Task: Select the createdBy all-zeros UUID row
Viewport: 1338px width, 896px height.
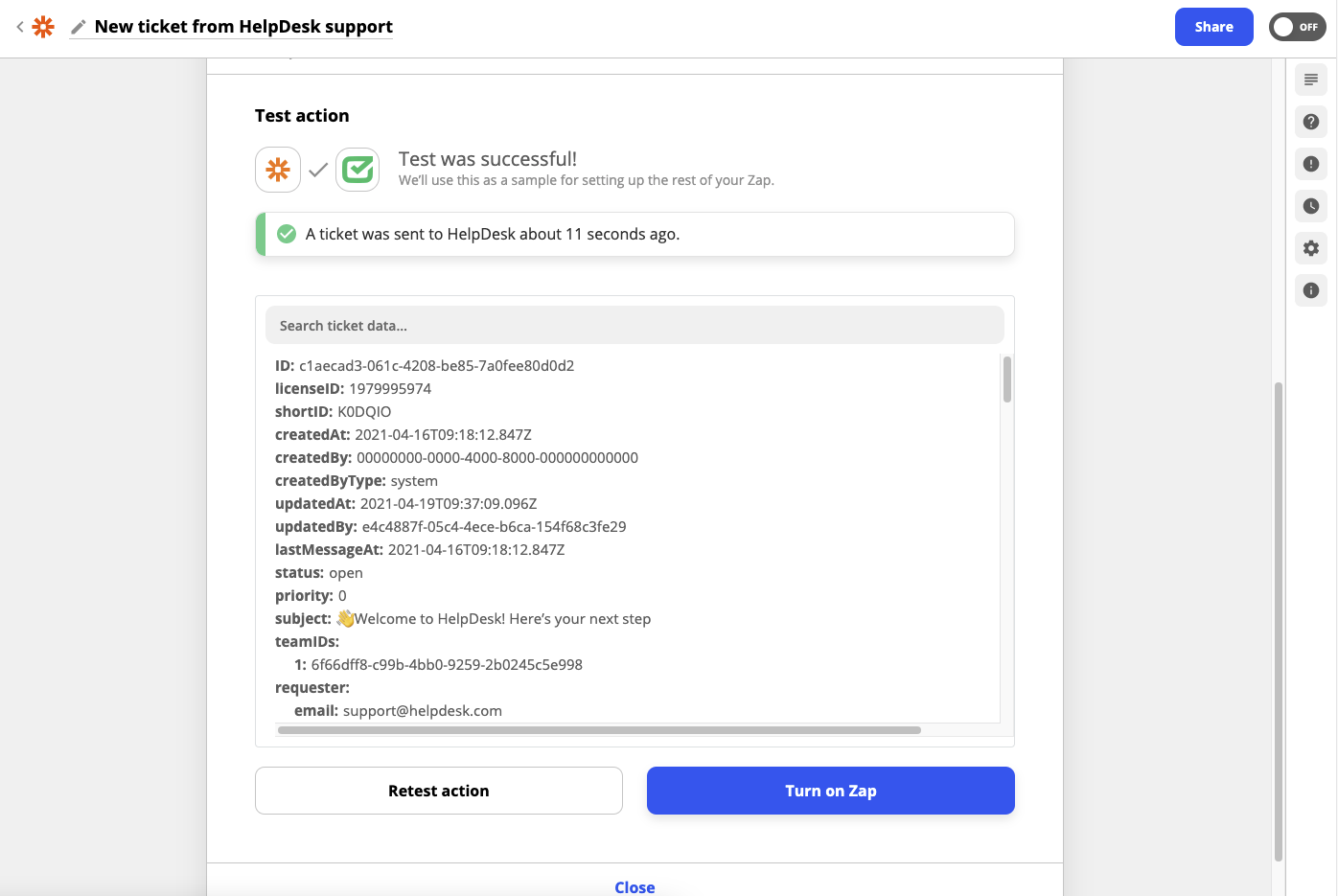Action: click(x=456, y=458)
